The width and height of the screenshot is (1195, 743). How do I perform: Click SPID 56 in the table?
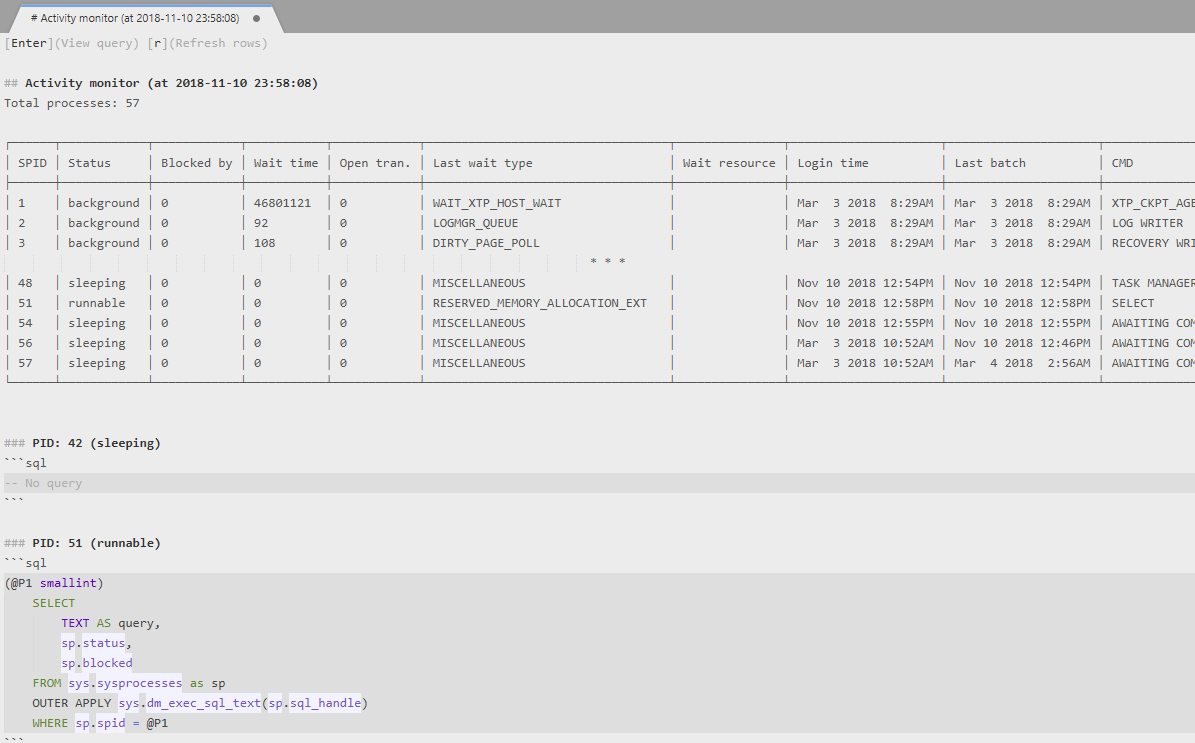(x=25, y=343)
